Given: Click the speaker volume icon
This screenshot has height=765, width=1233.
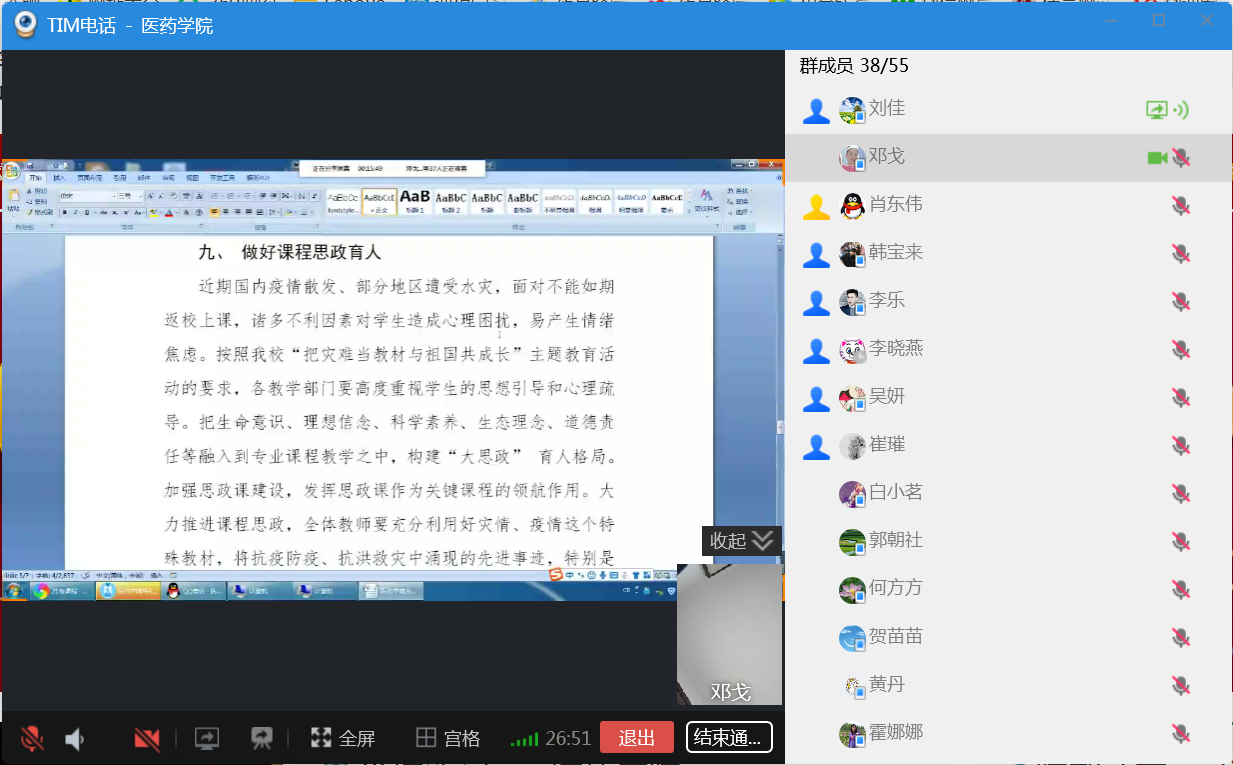Looking at the screenshot, I should [75, 739].
